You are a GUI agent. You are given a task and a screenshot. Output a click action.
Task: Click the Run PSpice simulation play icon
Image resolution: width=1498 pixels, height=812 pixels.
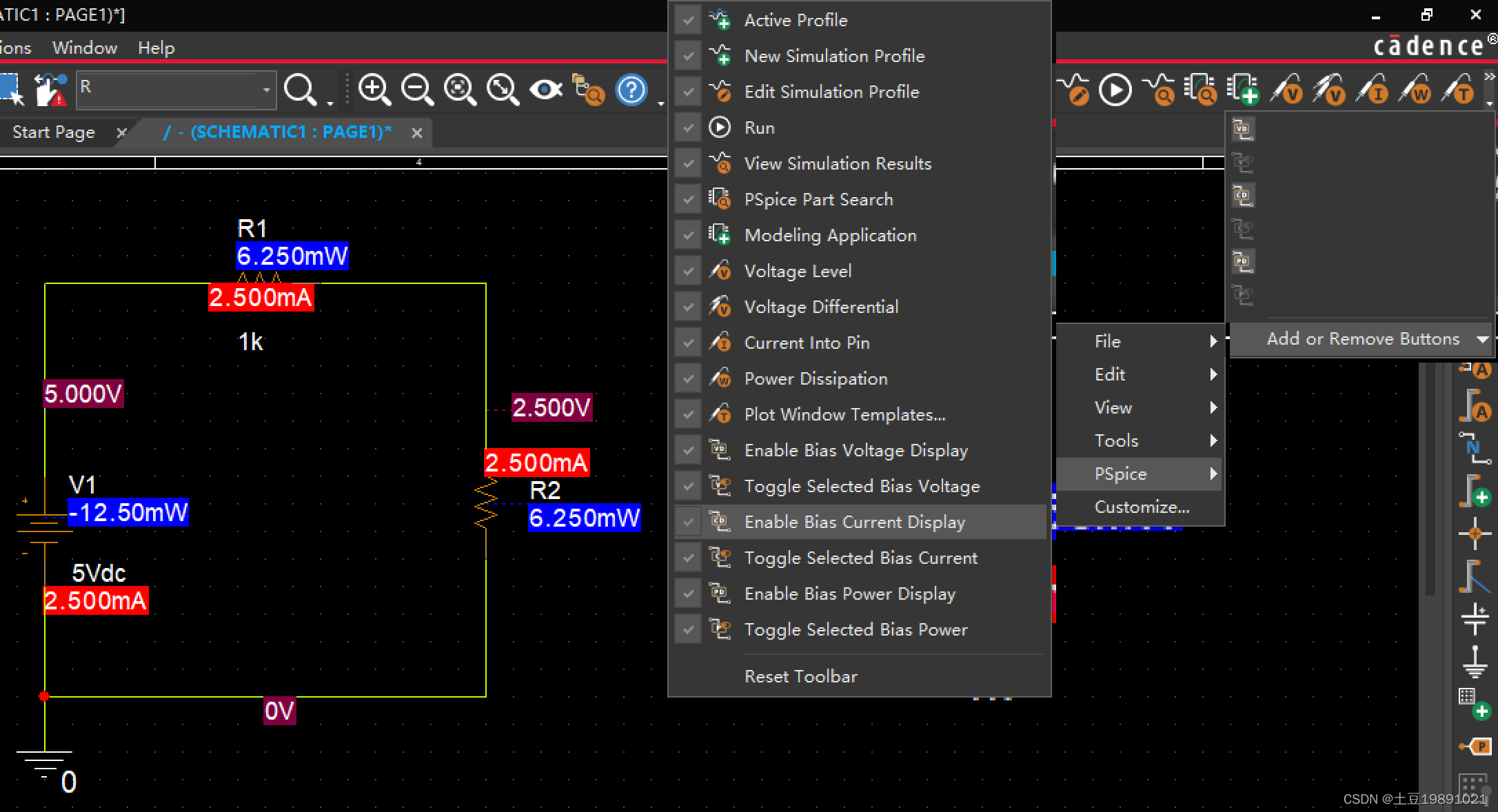click(1115, 90)
